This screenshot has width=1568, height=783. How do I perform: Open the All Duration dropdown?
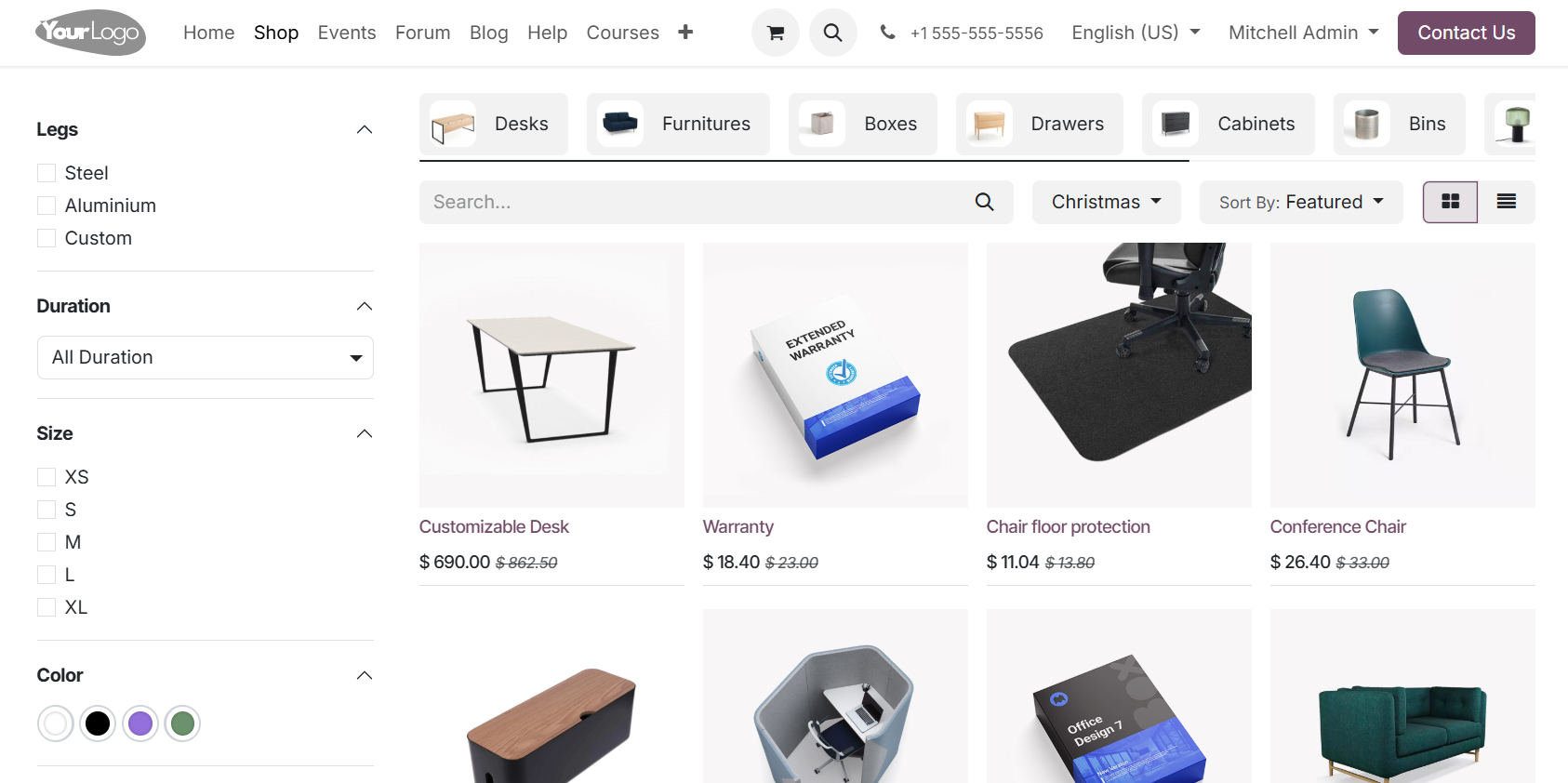206,357
